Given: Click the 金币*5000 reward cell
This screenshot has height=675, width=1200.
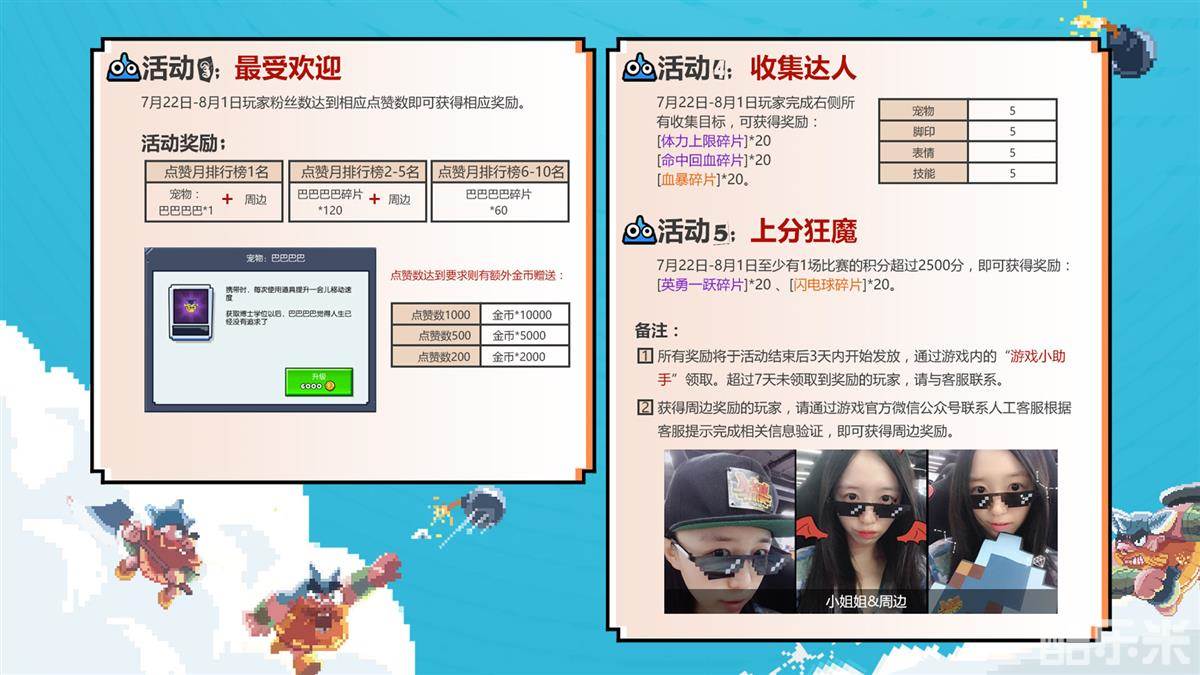Looking at the screenshot, I should point(525,335).
